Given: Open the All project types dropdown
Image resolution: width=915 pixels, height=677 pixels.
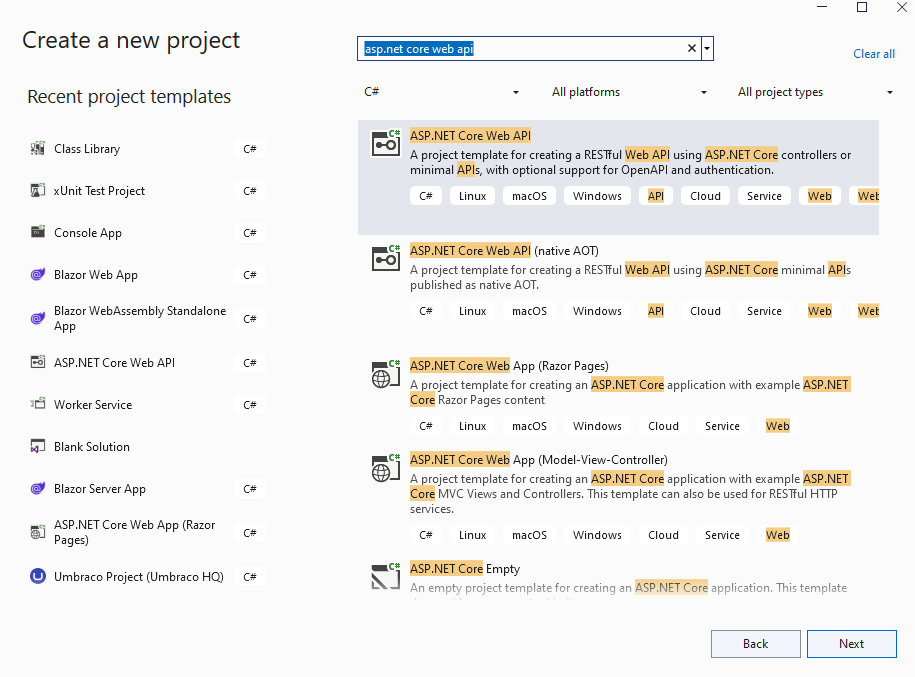Looking at the screenshot, I should click(x=815, y=92).
